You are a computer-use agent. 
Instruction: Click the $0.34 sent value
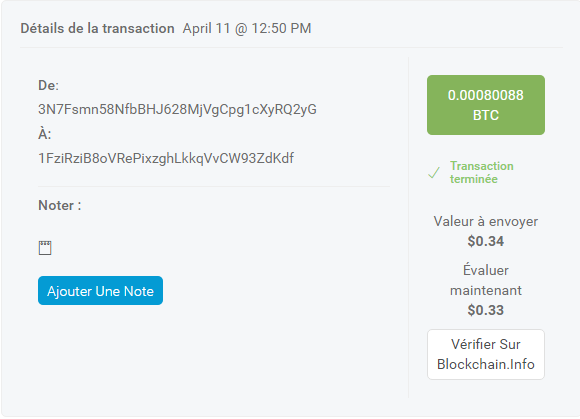pos(486,241)
